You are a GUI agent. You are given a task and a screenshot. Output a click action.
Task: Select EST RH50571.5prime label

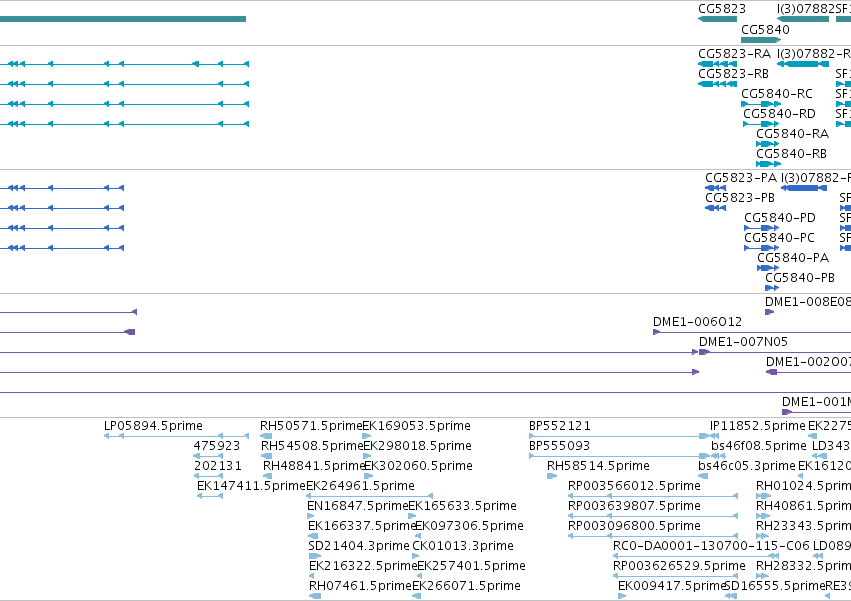(311, 426)
